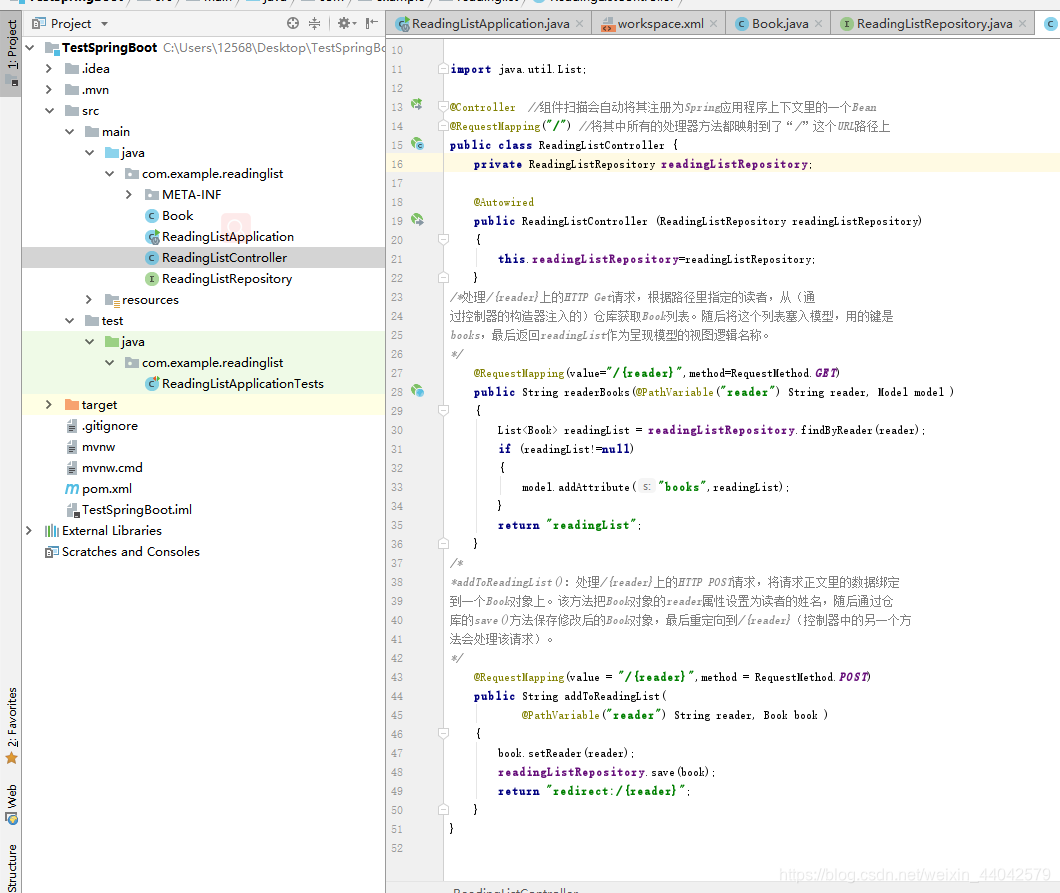Select ReadingListApplication in project tree

[227, 237]
